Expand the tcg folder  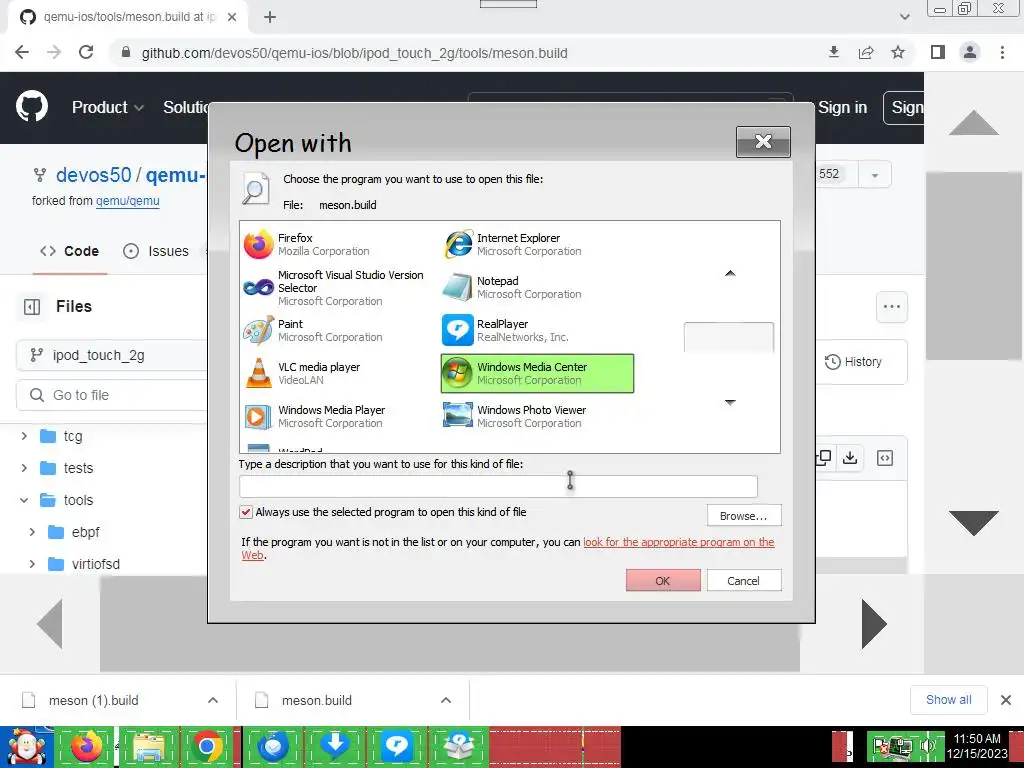coord(24,436)
